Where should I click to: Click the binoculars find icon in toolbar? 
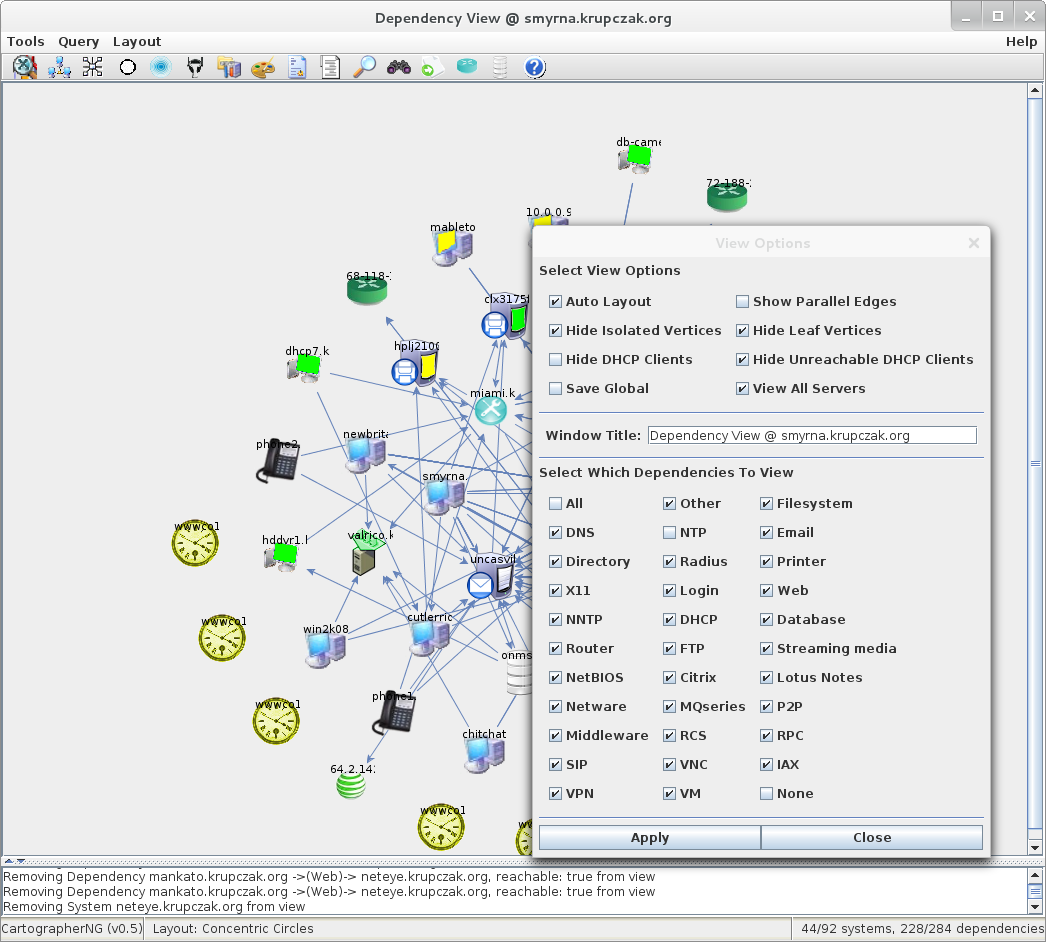399,67
